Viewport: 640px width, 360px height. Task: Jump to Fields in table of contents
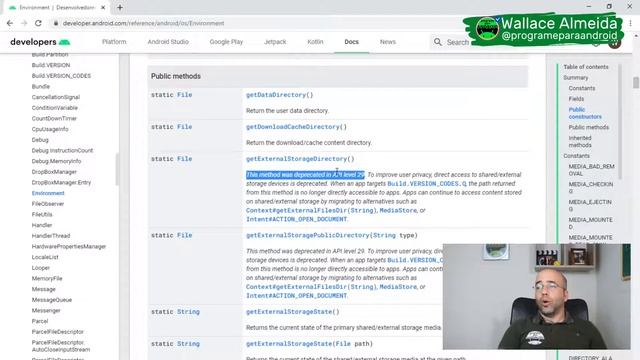(x=576, y=98)
